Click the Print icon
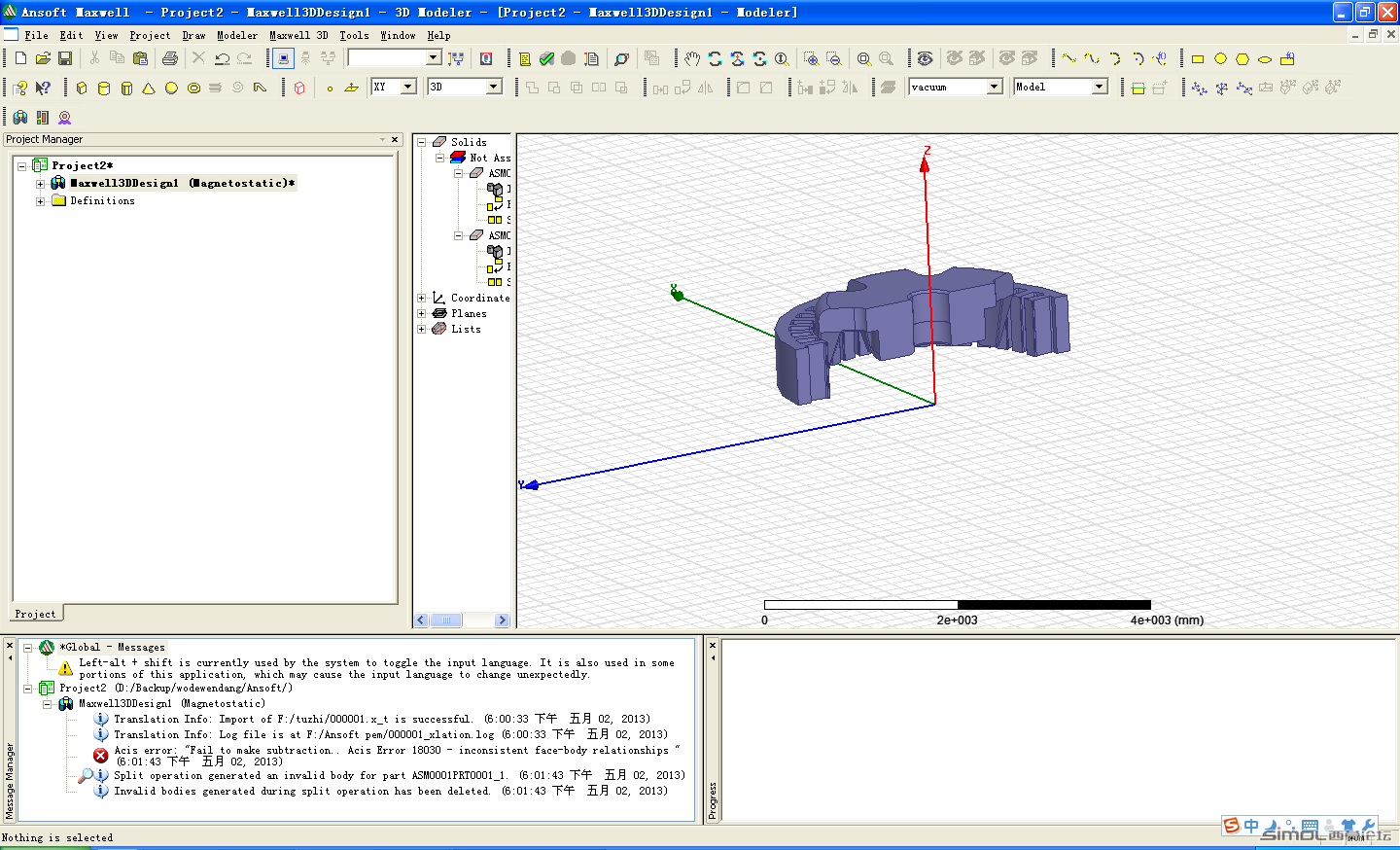Viewport: 1400px width, 850px height. coord(170,59)
